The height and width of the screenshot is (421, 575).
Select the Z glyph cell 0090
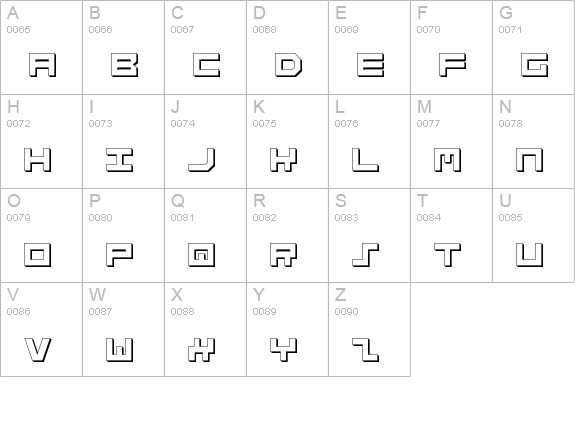pyautogui.click(x=369, y=329)
